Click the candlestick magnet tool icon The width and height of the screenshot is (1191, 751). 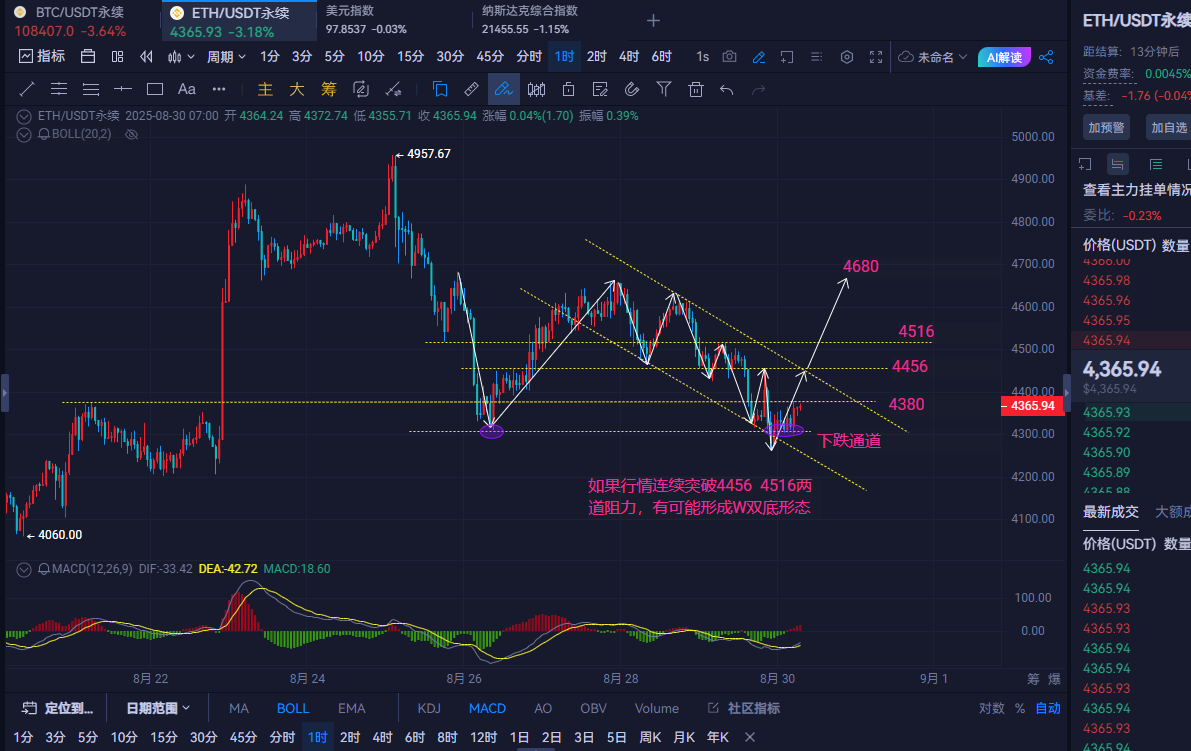[x=536, y=90]
